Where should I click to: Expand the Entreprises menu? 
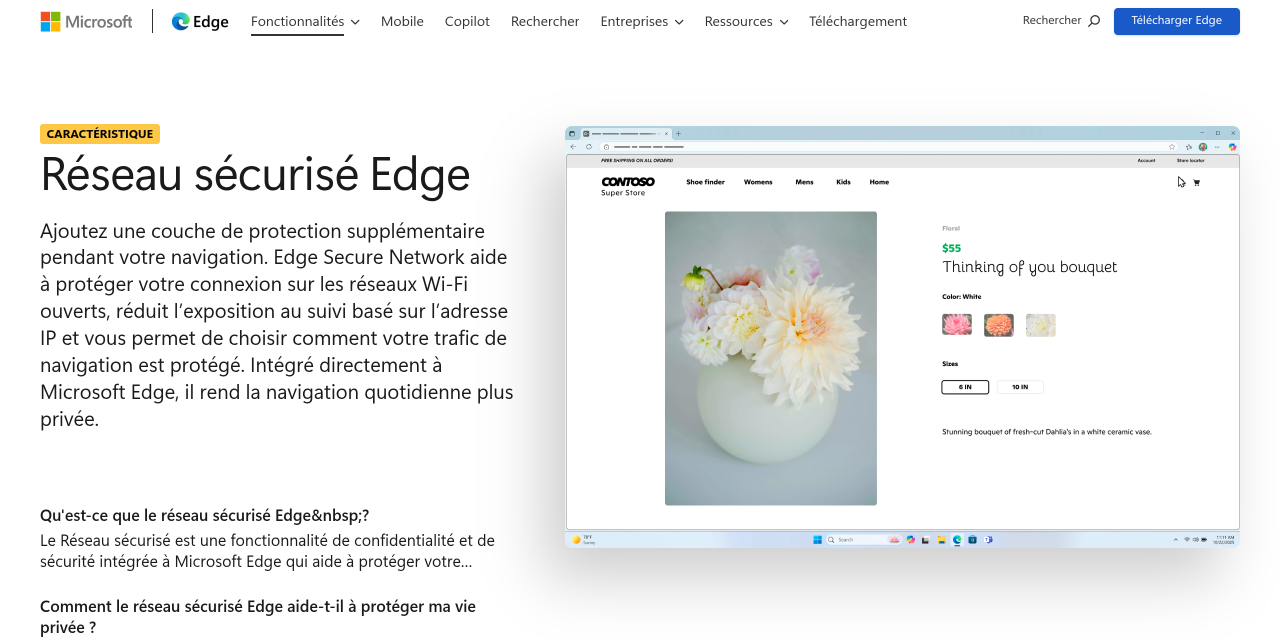[642, 21]
